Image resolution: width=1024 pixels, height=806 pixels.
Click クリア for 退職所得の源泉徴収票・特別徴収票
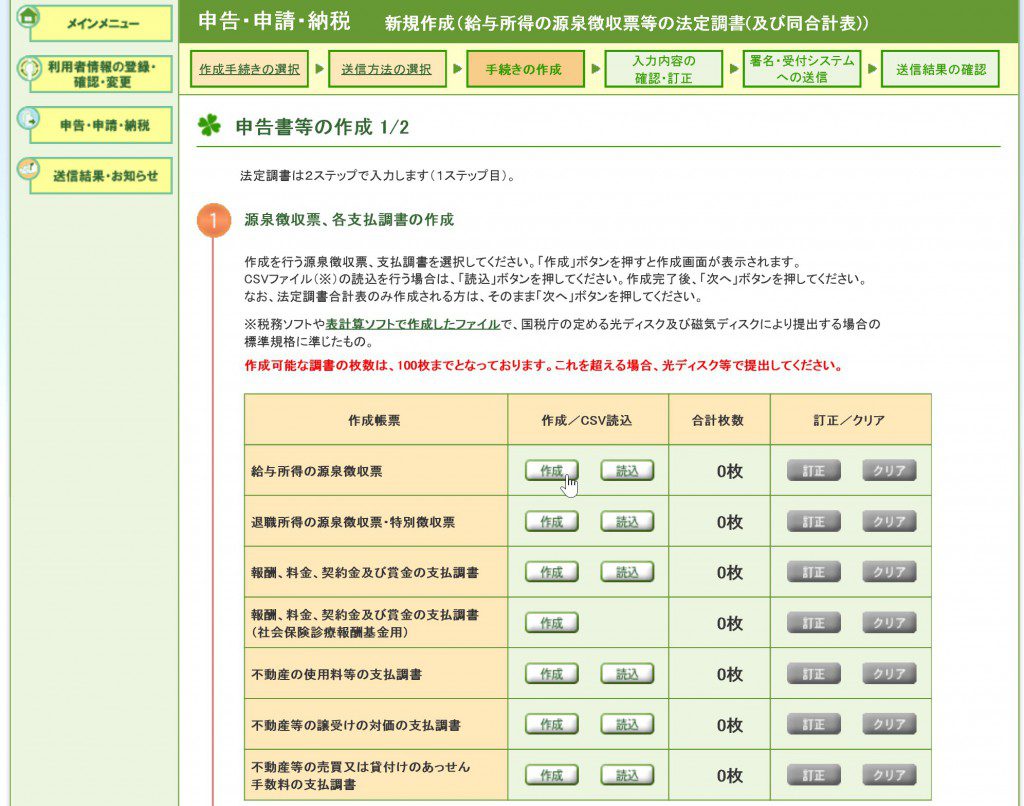(x=889, y=522)
